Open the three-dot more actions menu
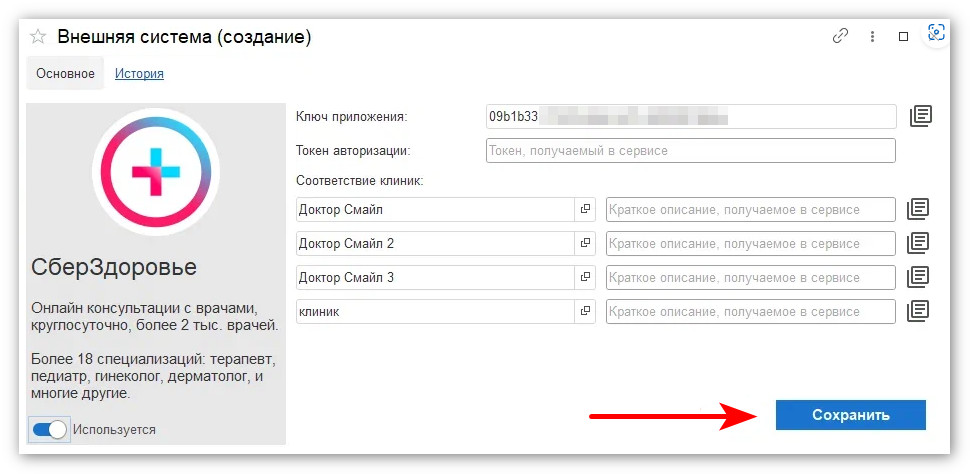Screen dimensions: 970x474 [x=872, y=37]
